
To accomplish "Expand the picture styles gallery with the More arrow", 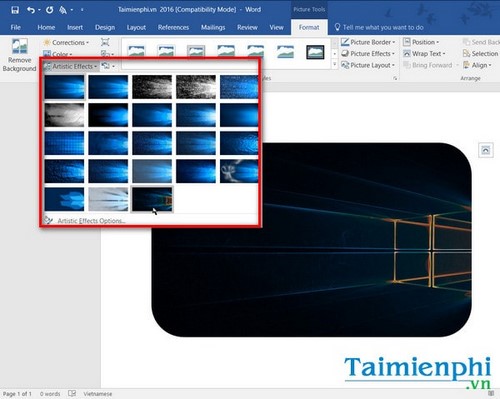I will click(335, 64).
